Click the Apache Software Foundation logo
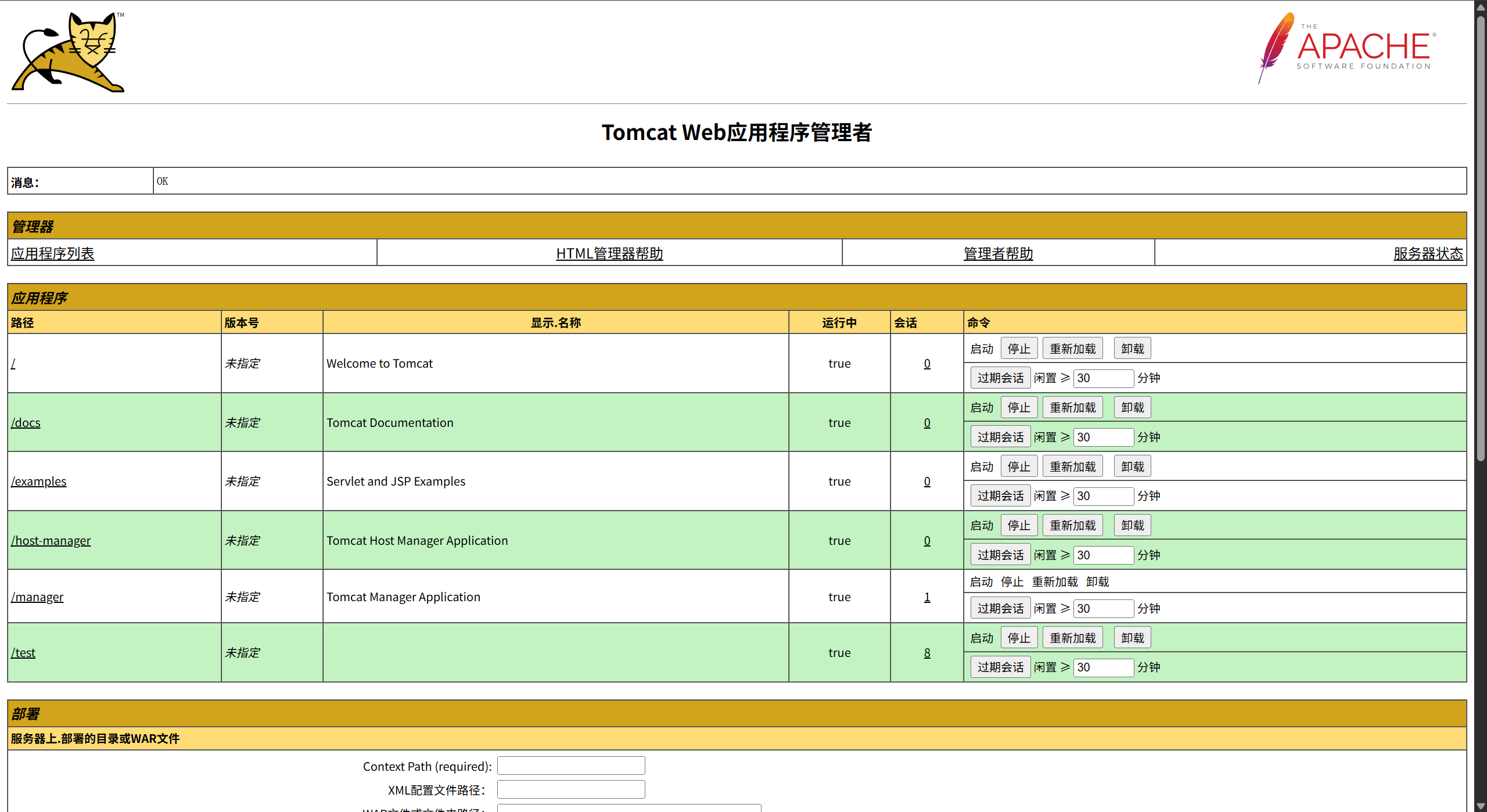The width and height of the screenshot is (1487, 812). click(1346, 48)
